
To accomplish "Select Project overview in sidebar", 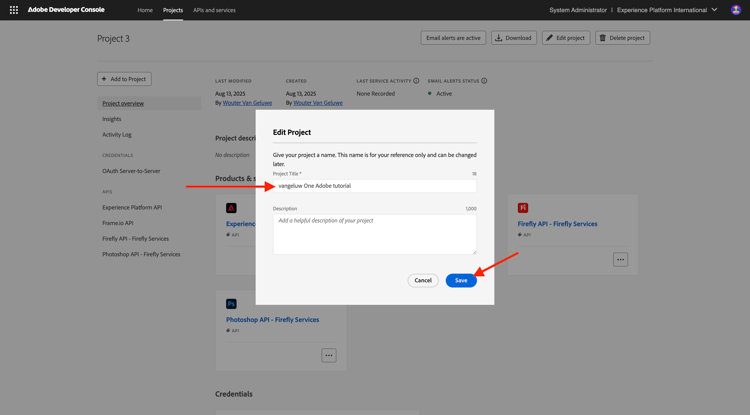I will pos(149,103).
